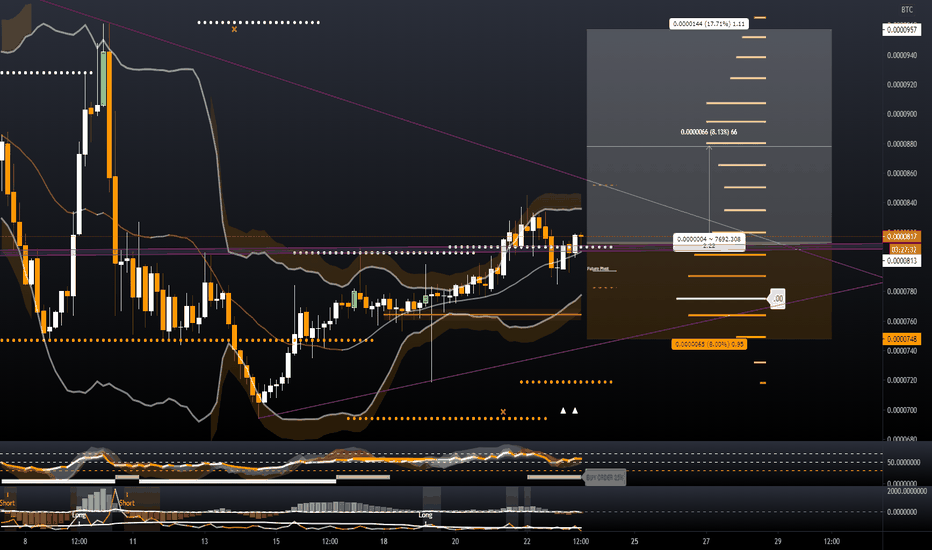932x550 pixels.
Task: Click the Long signal near first 12:00
Action: click(x=79, y=515)
